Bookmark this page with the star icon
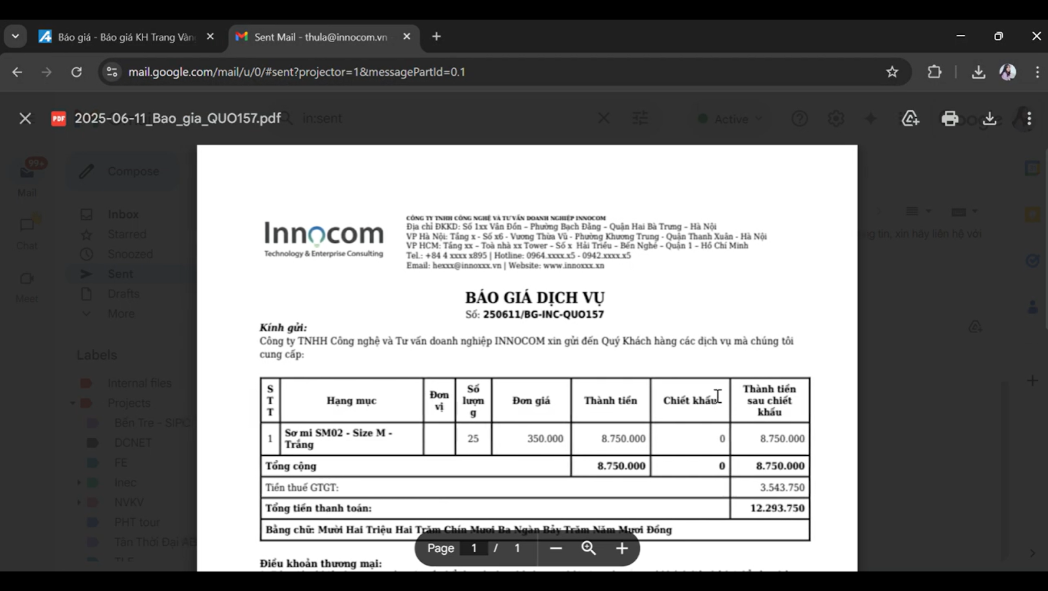1048x591 pixels. (890, 71)
